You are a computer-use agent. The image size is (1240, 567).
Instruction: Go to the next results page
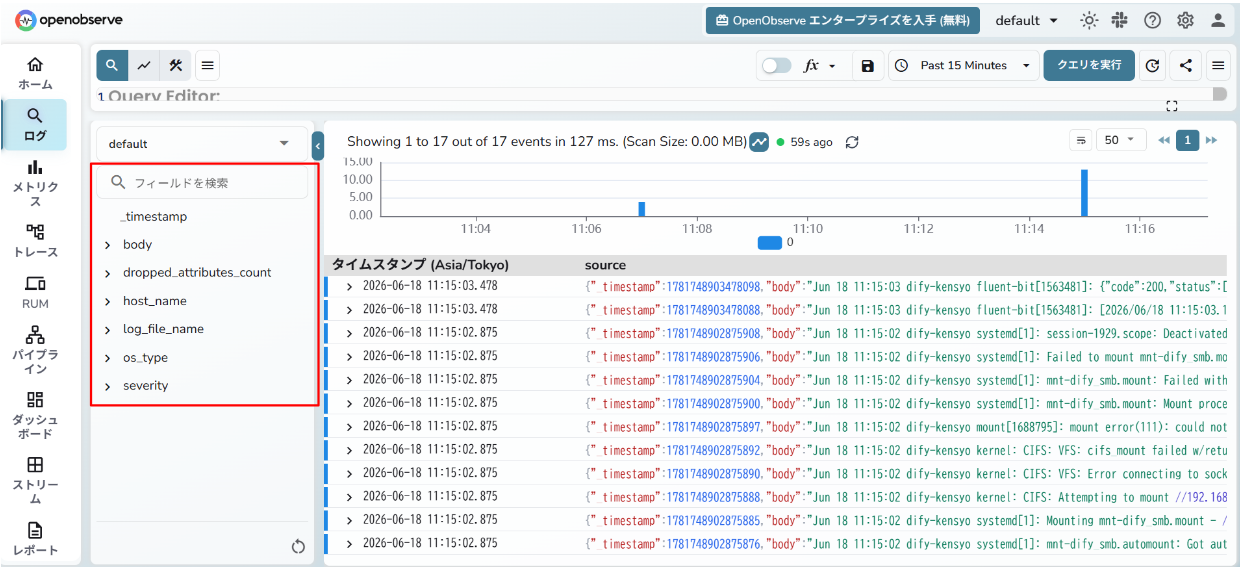pos(1211,140)
